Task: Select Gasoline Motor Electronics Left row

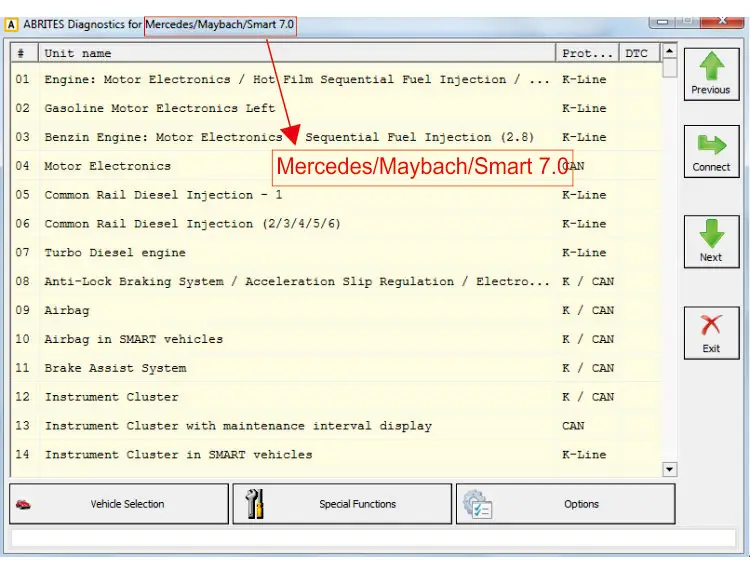Action: coord(336,108)
